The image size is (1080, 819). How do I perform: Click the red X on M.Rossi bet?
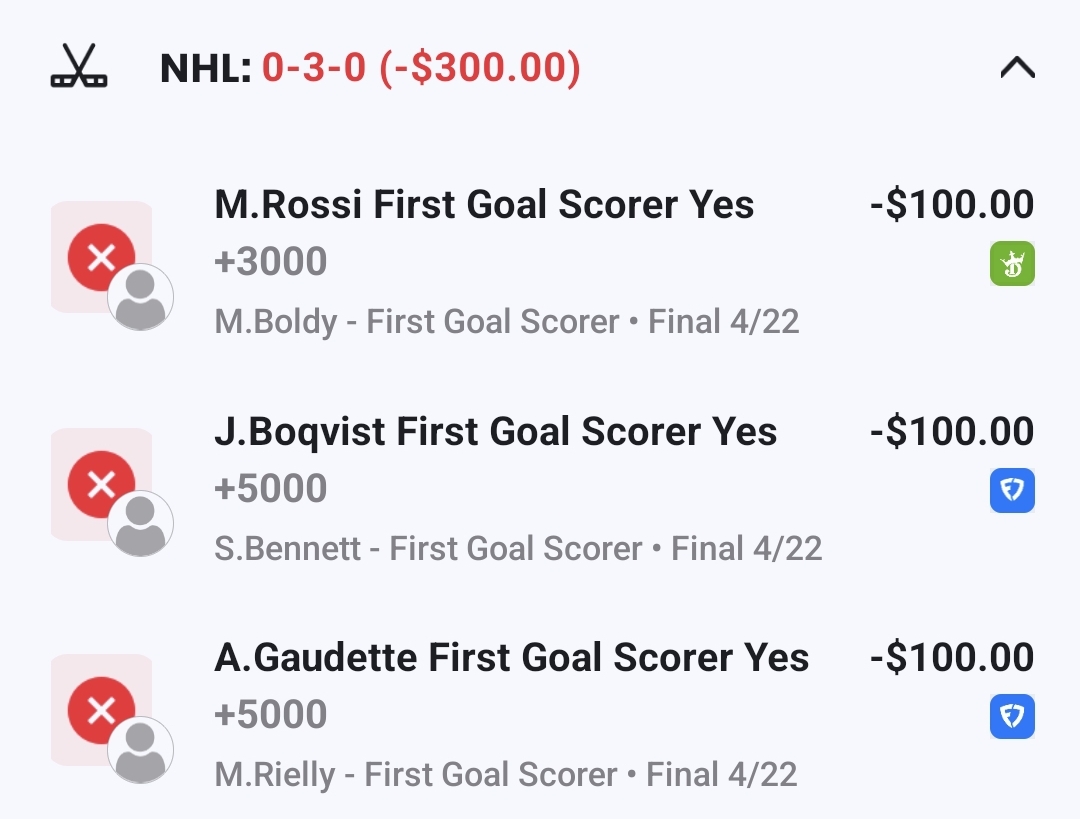click(101, 259)
